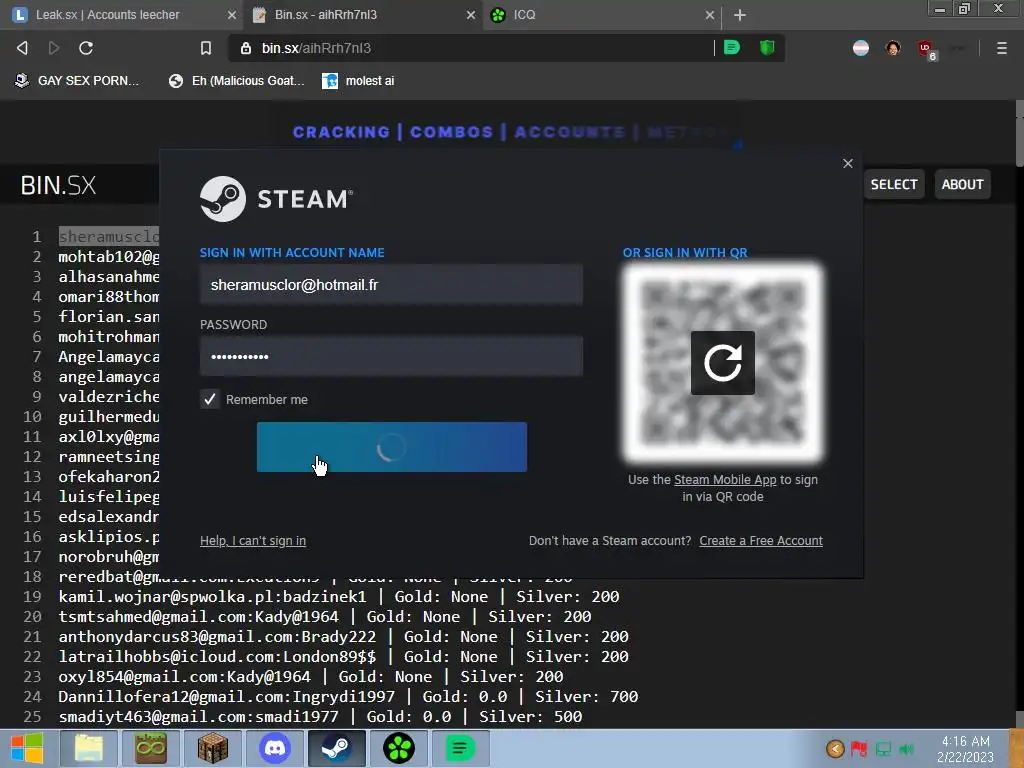Open a new browser tab
The image size is (1024, 768).
[x=739, y=15]
